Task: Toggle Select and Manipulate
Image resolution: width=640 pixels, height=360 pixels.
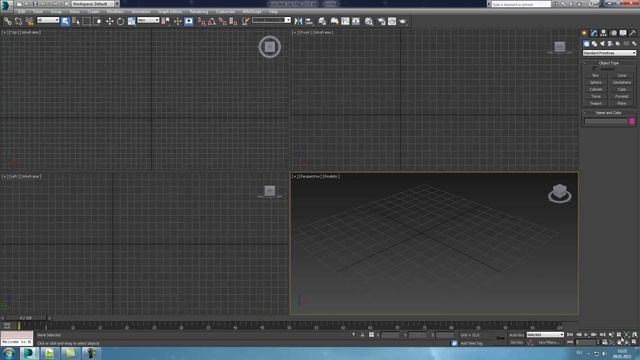Action: (x=178, y=21)
